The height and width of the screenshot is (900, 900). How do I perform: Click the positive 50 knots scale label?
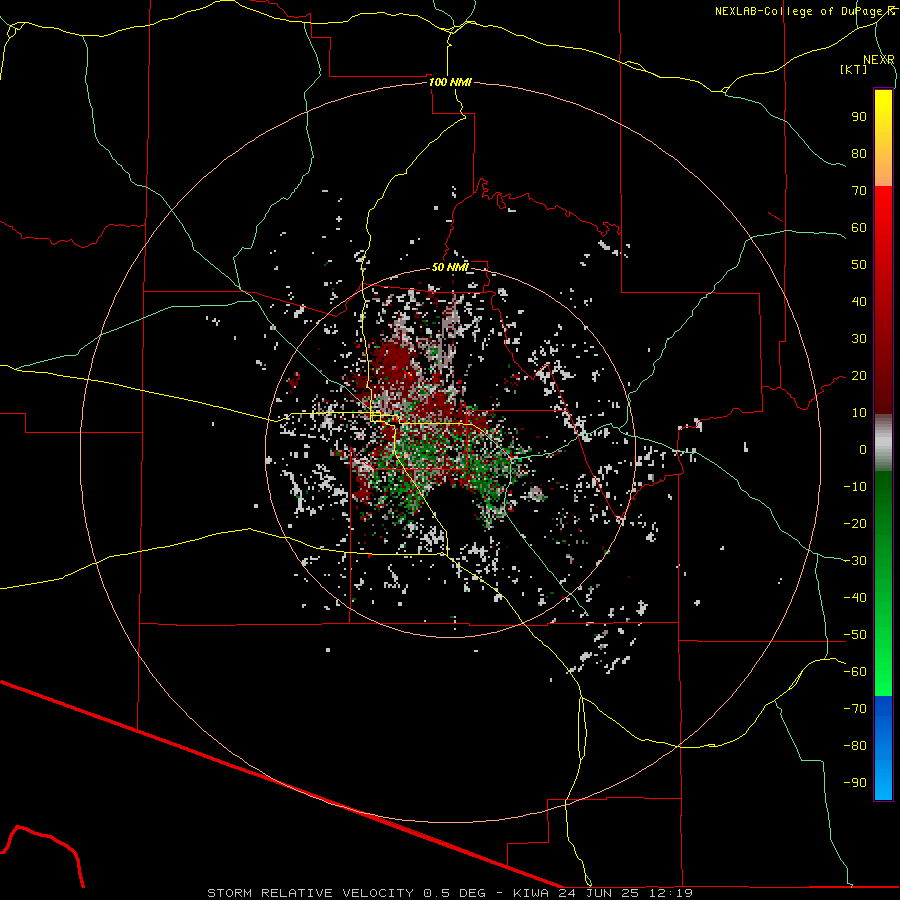(x=859, y=265)
